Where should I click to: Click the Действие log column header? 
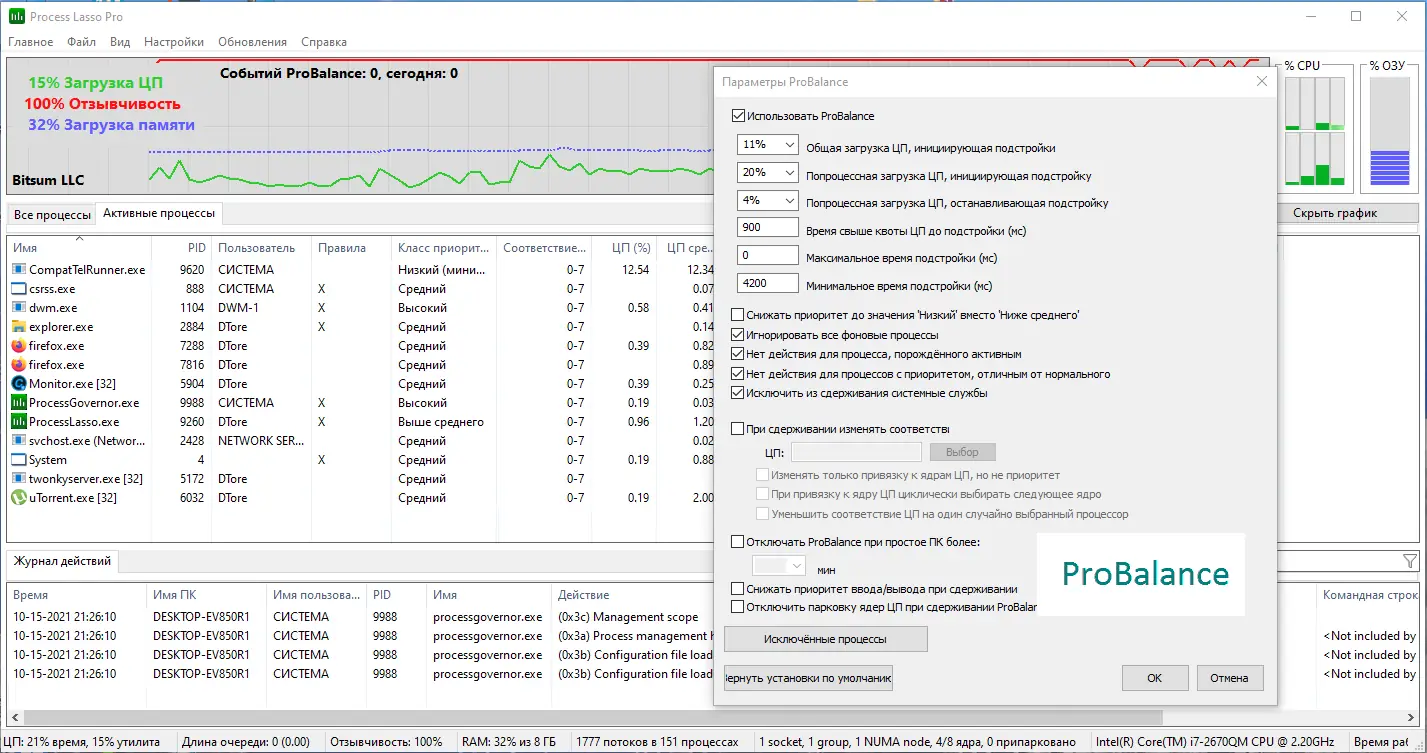coord(632,595)
